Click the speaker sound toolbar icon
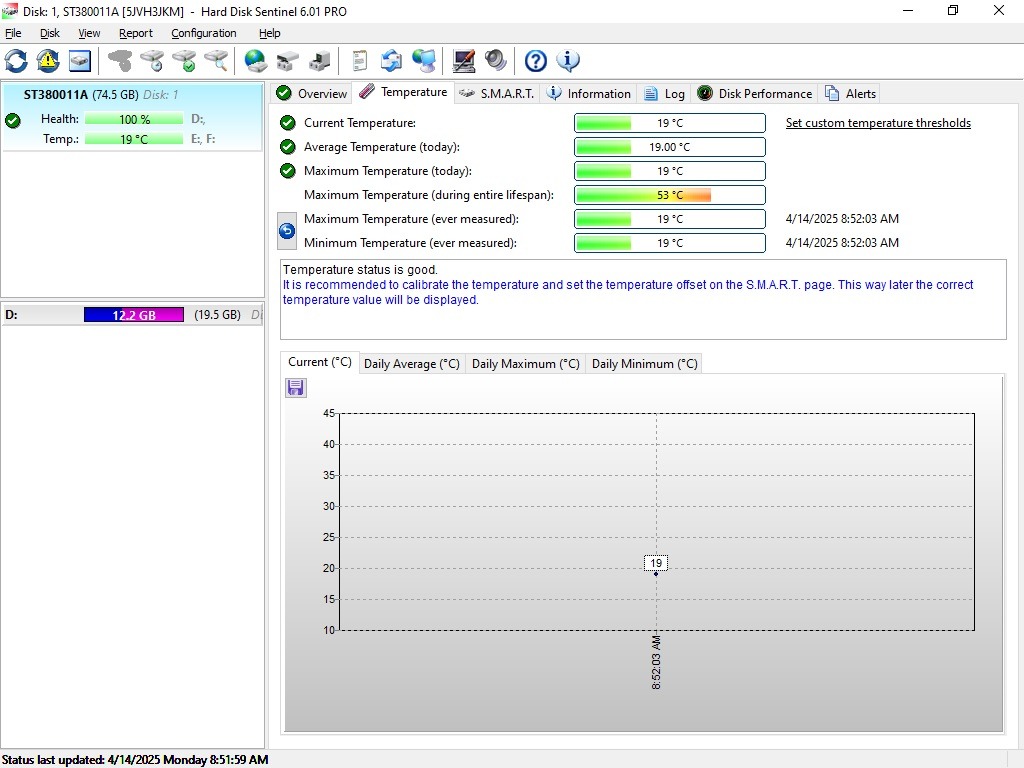Viewport: 1024px width, 768px height. pyautogui.click(x=496, y=61)
